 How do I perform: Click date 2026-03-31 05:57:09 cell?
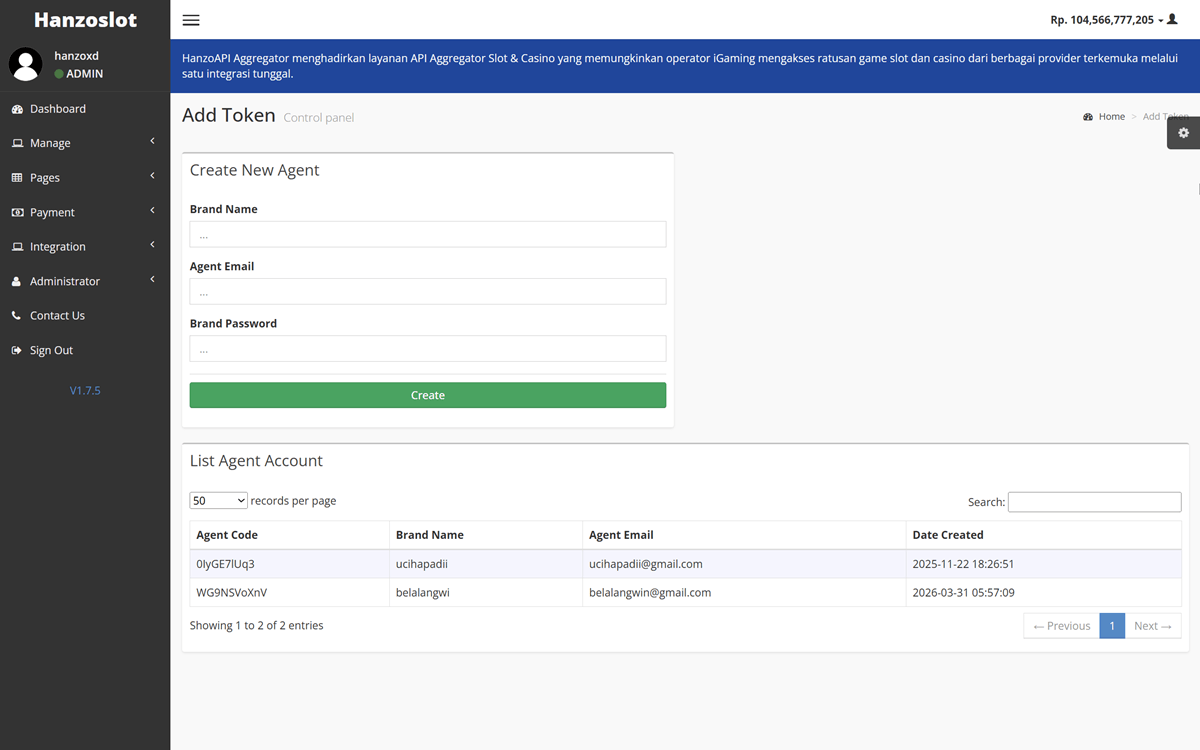pyautogui.click(x=1044, y=593)
